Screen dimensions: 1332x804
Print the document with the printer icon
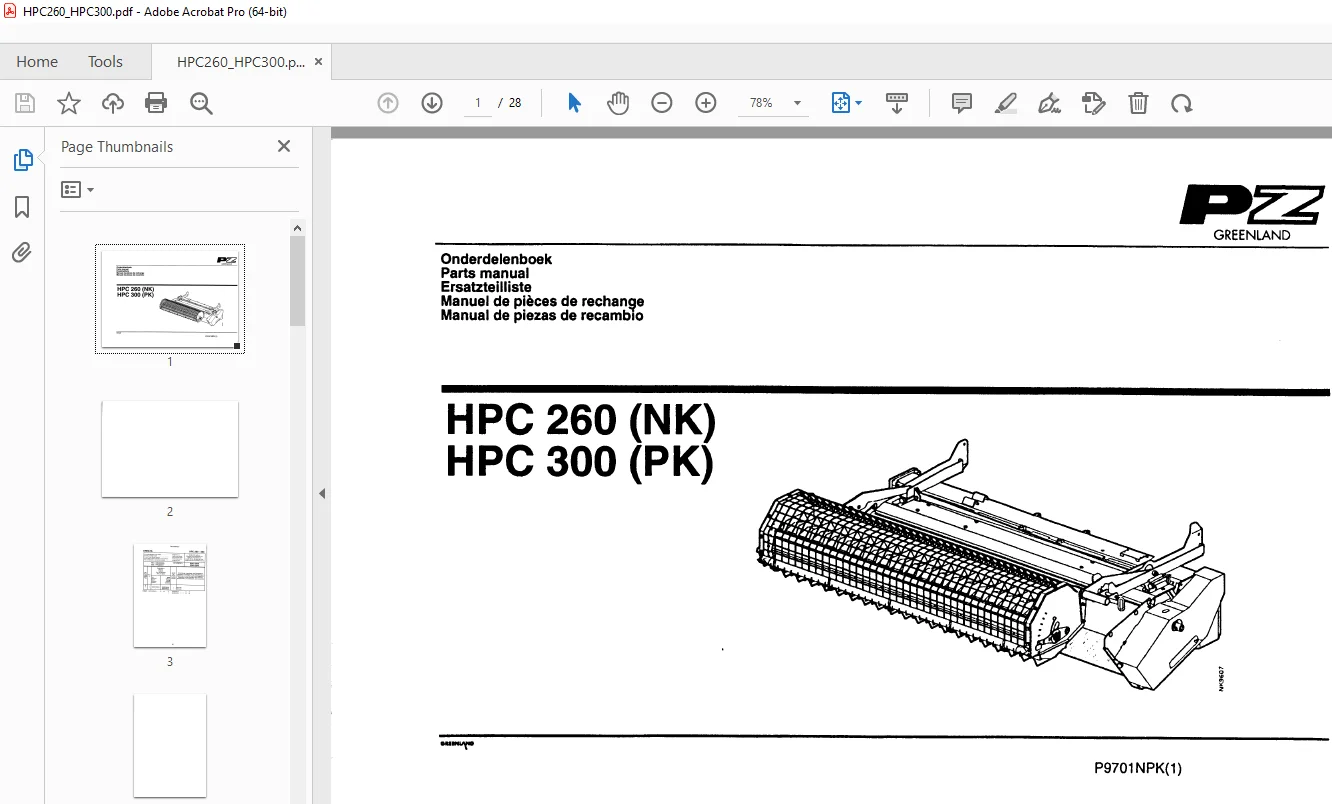[156, 103]
